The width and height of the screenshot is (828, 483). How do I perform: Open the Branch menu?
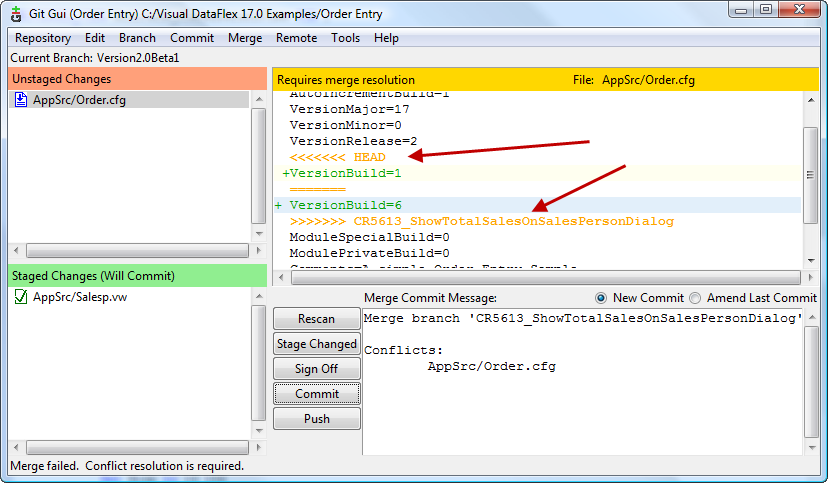pos(137,38)
